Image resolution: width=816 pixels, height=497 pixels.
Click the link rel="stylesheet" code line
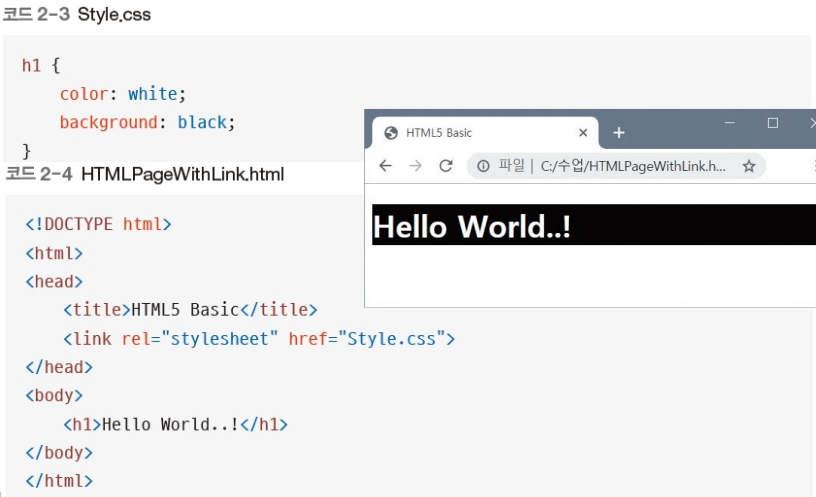[x=259, y=339]
